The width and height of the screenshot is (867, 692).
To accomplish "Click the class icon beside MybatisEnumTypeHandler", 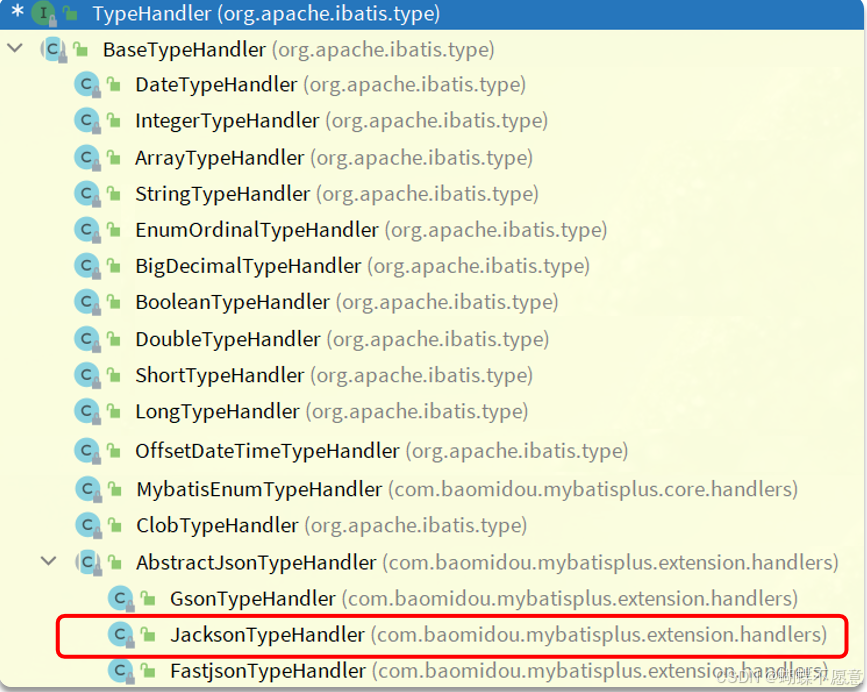I will (x=86, y=489).
